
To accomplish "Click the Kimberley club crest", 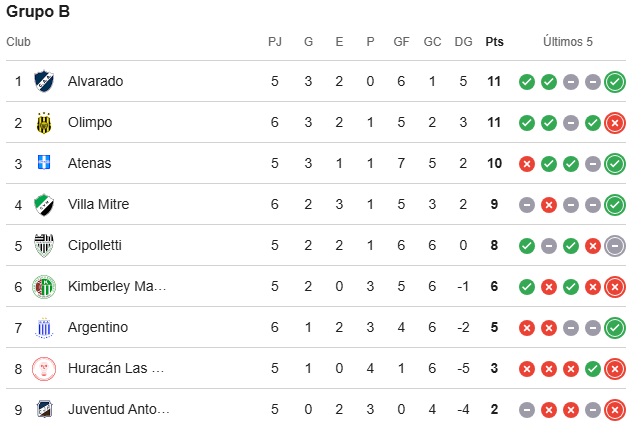I will pos(44,287).
